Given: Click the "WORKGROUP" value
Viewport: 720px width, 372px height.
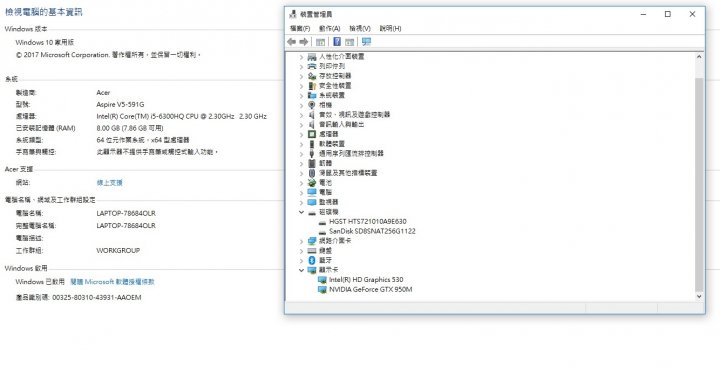Looking at the screenshot, I should point(118,251).
